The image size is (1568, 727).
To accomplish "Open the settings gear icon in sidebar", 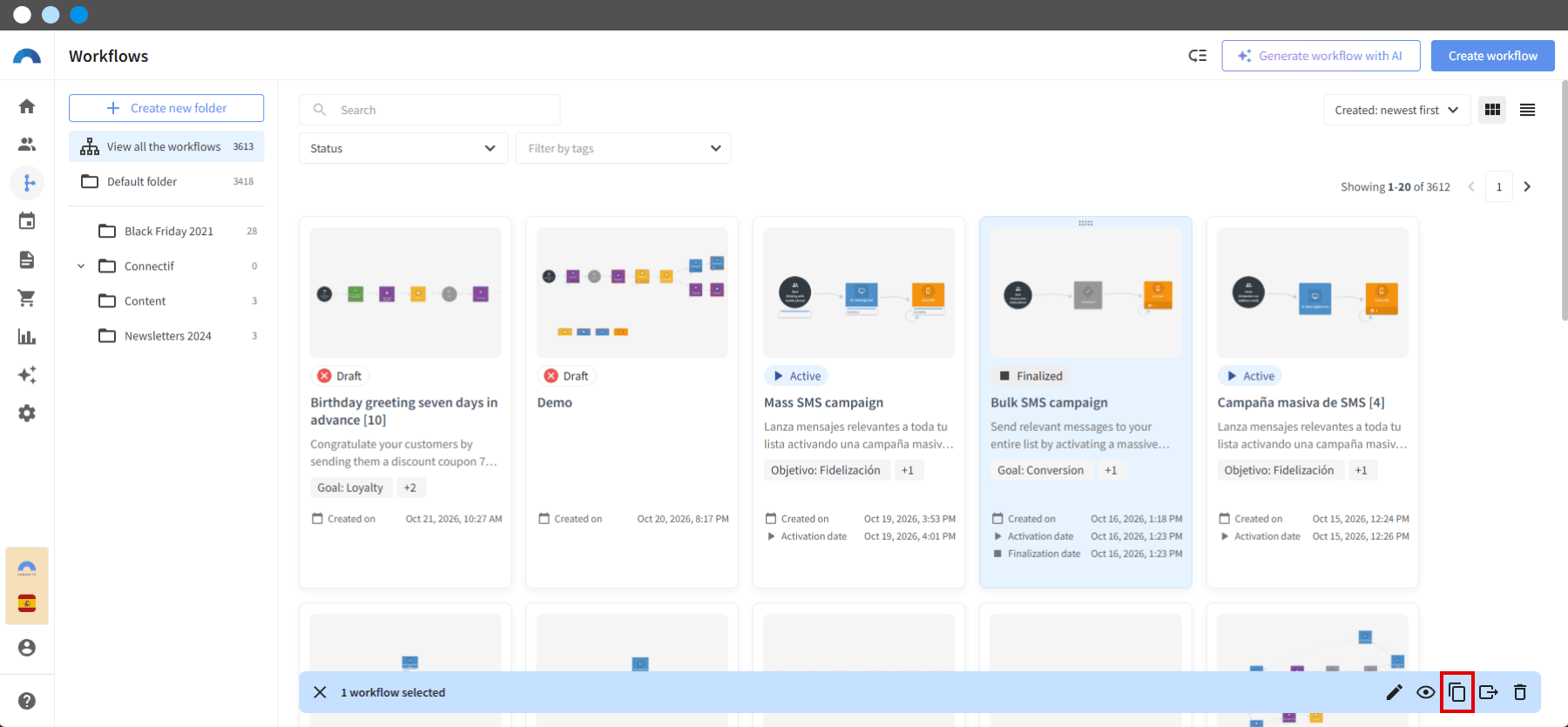I will pyautogui.click(x=27, y=413).
